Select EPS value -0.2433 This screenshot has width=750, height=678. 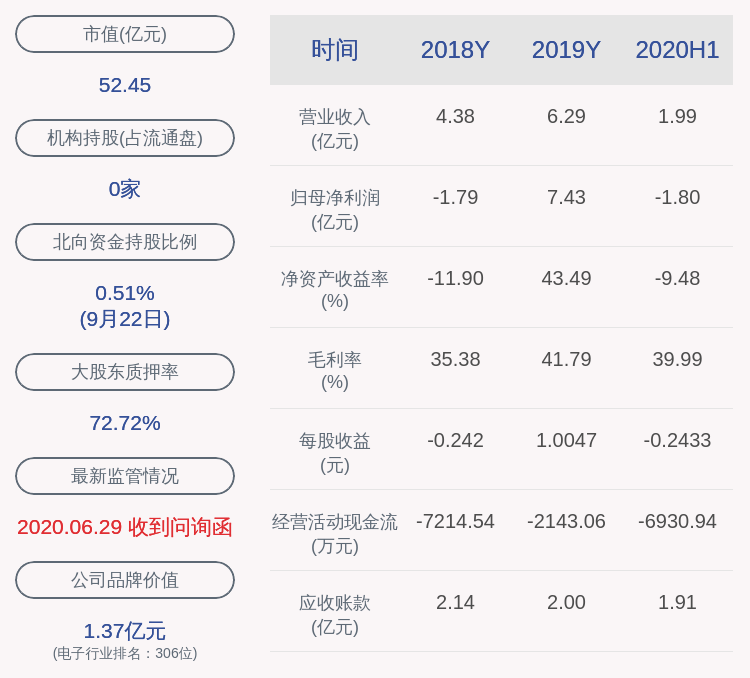coord(677,441)
